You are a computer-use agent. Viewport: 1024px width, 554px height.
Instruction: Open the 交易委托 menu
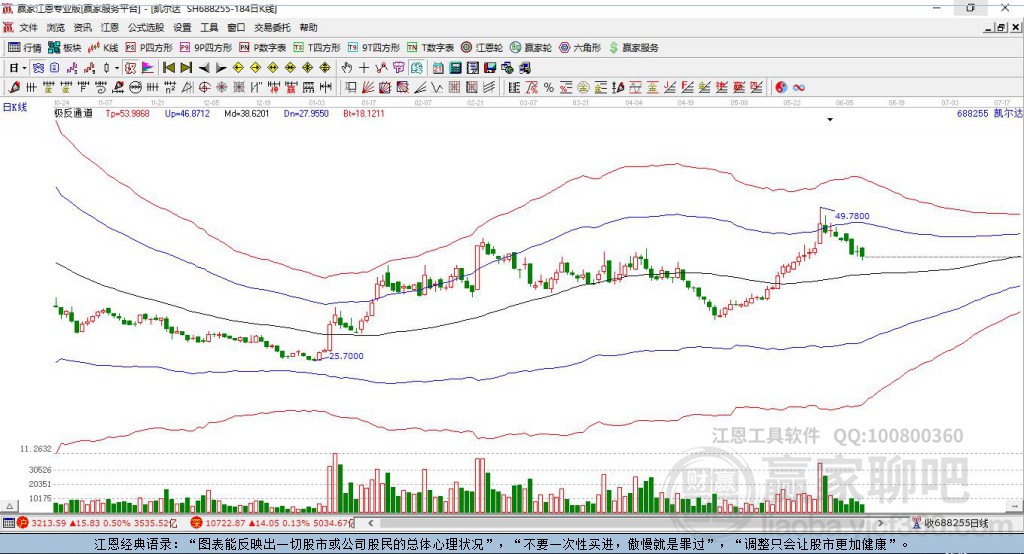(x=272, y=27)
